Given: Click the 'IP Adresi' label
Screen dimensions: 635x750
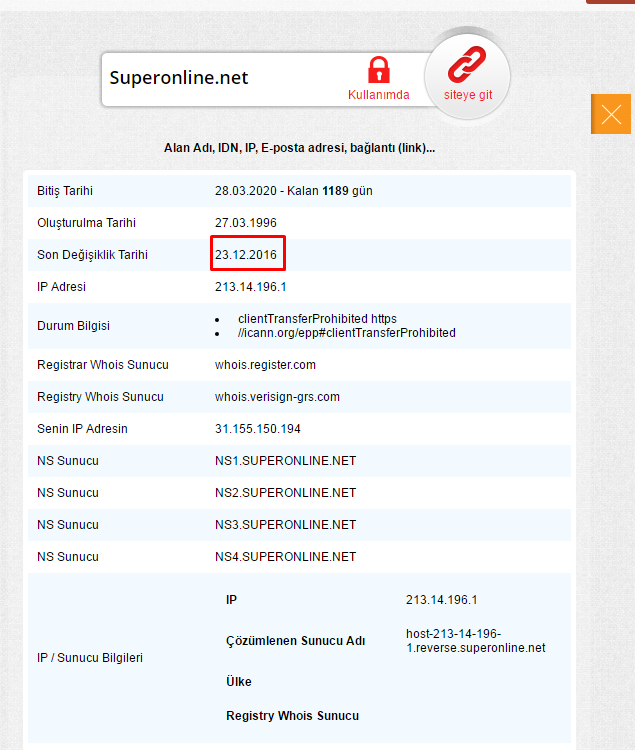Looking at the screenshot, I should pos(62,287).
